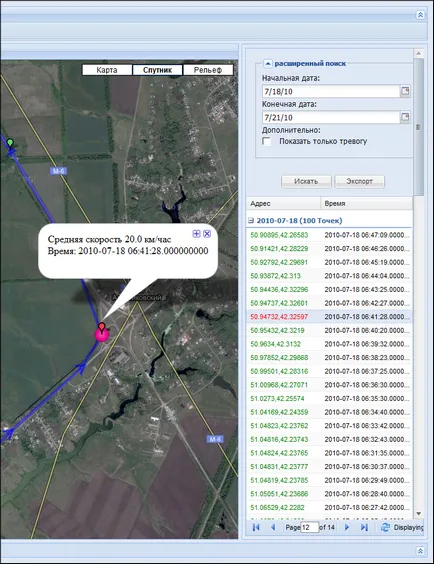Open the start date calendar picker
This screenshot has width=434, height=564.
pyautogui.click(x=405, y=91)
